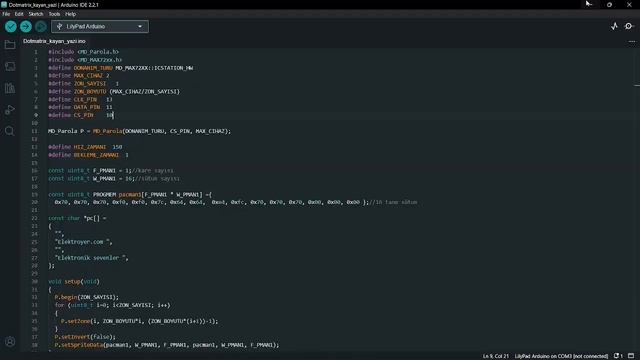The height and width of the screenshot is (360, 640).
Task: Start debugging with the debug button
Action: point(40,27)
